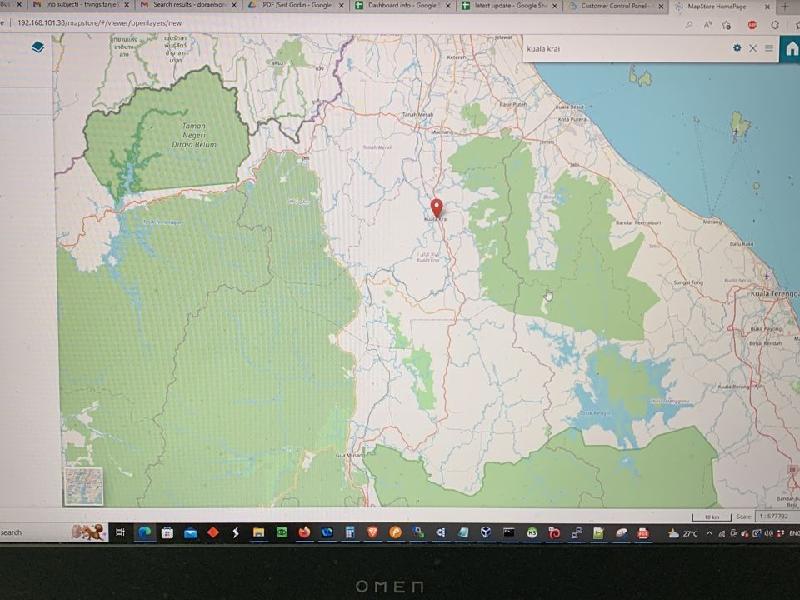This screenshot has height=600, width=800.
Task: Open the Windows Start menu
Action: coord(120,531)
